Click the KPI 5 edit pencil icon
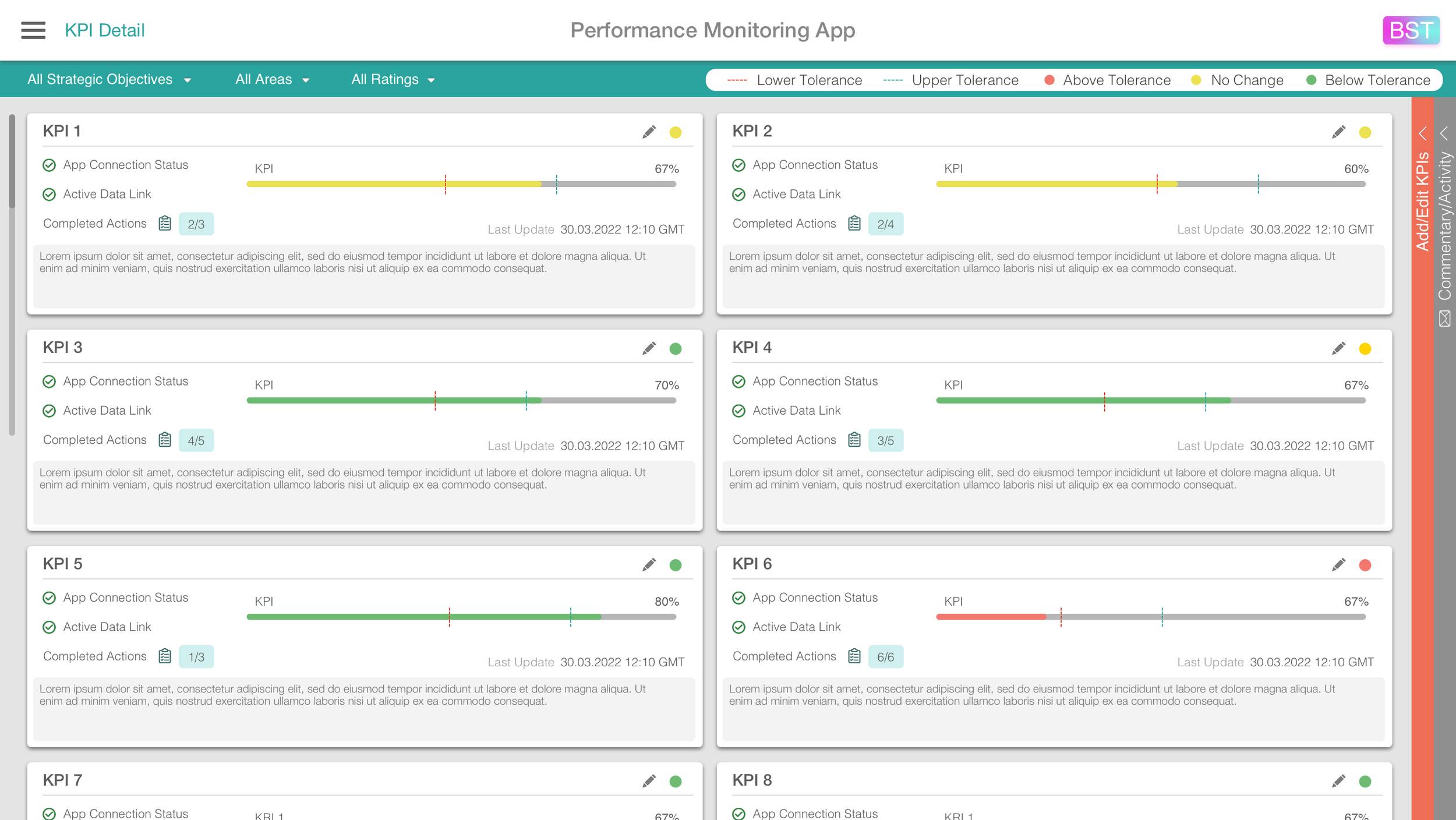The height and width of the screenshot is (820, 1456). point(649,564)
